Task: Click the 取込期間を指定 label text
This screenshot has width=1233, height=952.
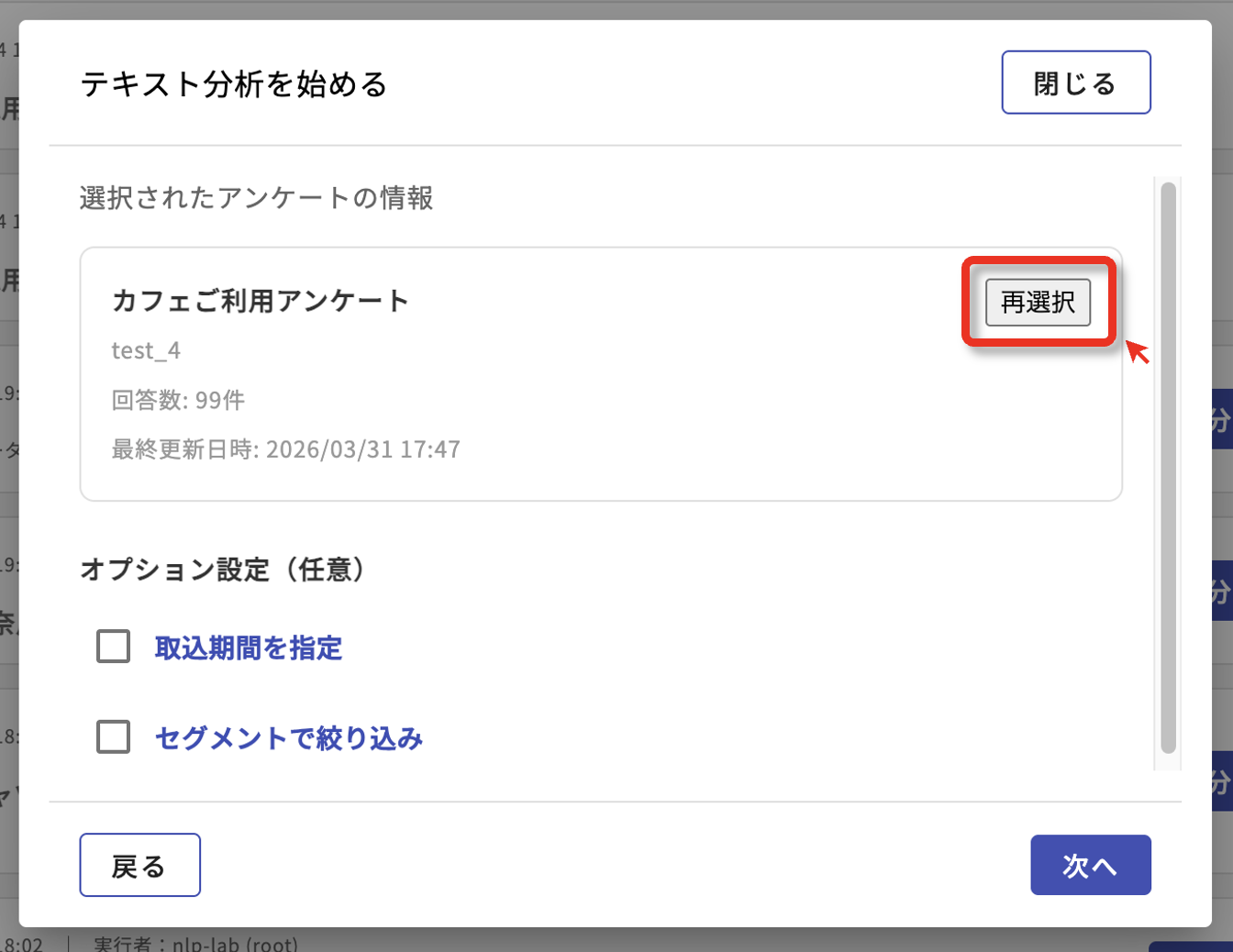Action: pos(248,648)
